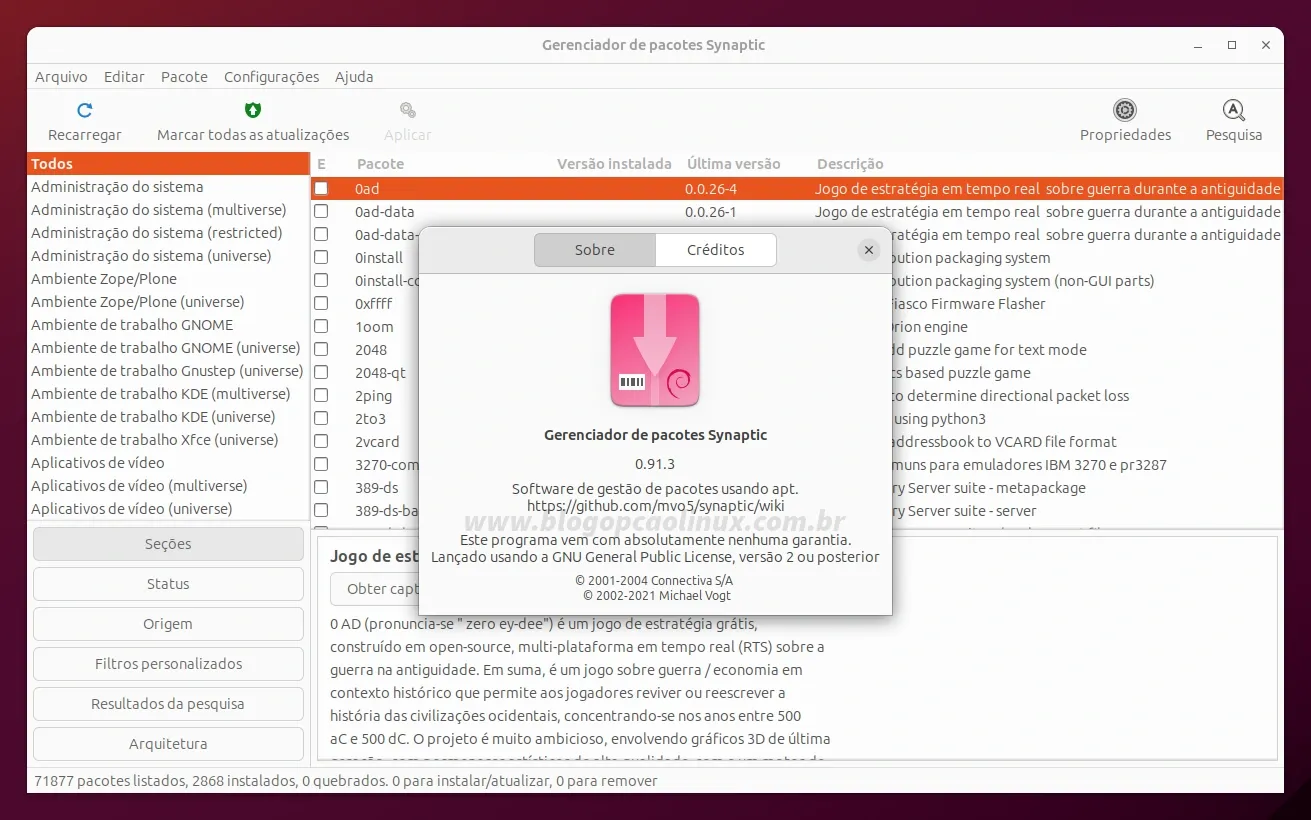Open the Configurações menu
This screenshot has width=1311, height=820.
[272, 77]
